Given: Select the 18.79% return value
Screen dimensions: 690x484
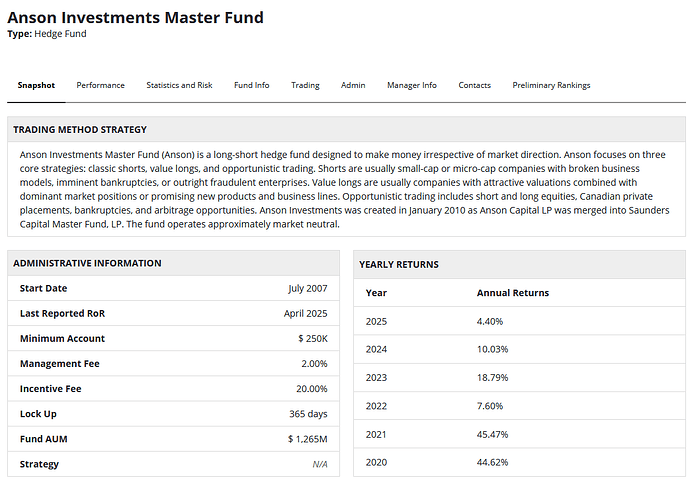Looking at the screenshot, I should tap(492, 378).
